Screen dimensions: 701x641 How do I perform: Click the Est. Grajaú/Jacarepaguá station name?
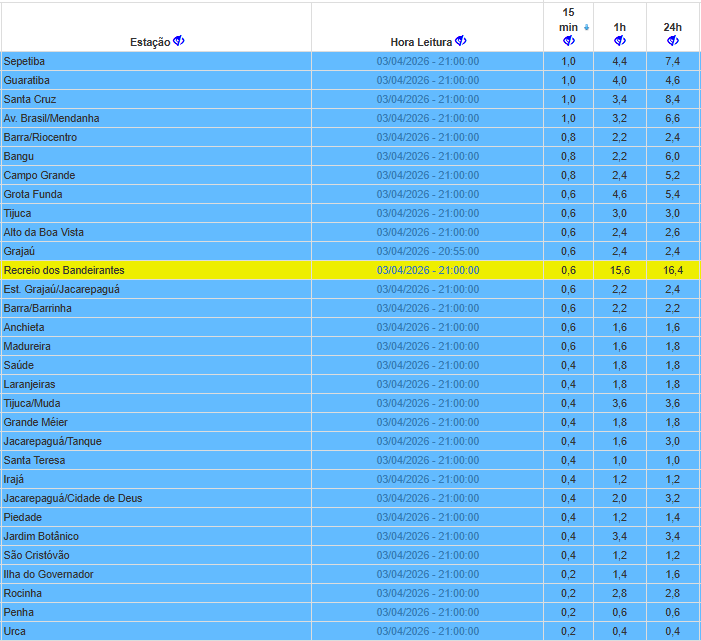(62, 289)
